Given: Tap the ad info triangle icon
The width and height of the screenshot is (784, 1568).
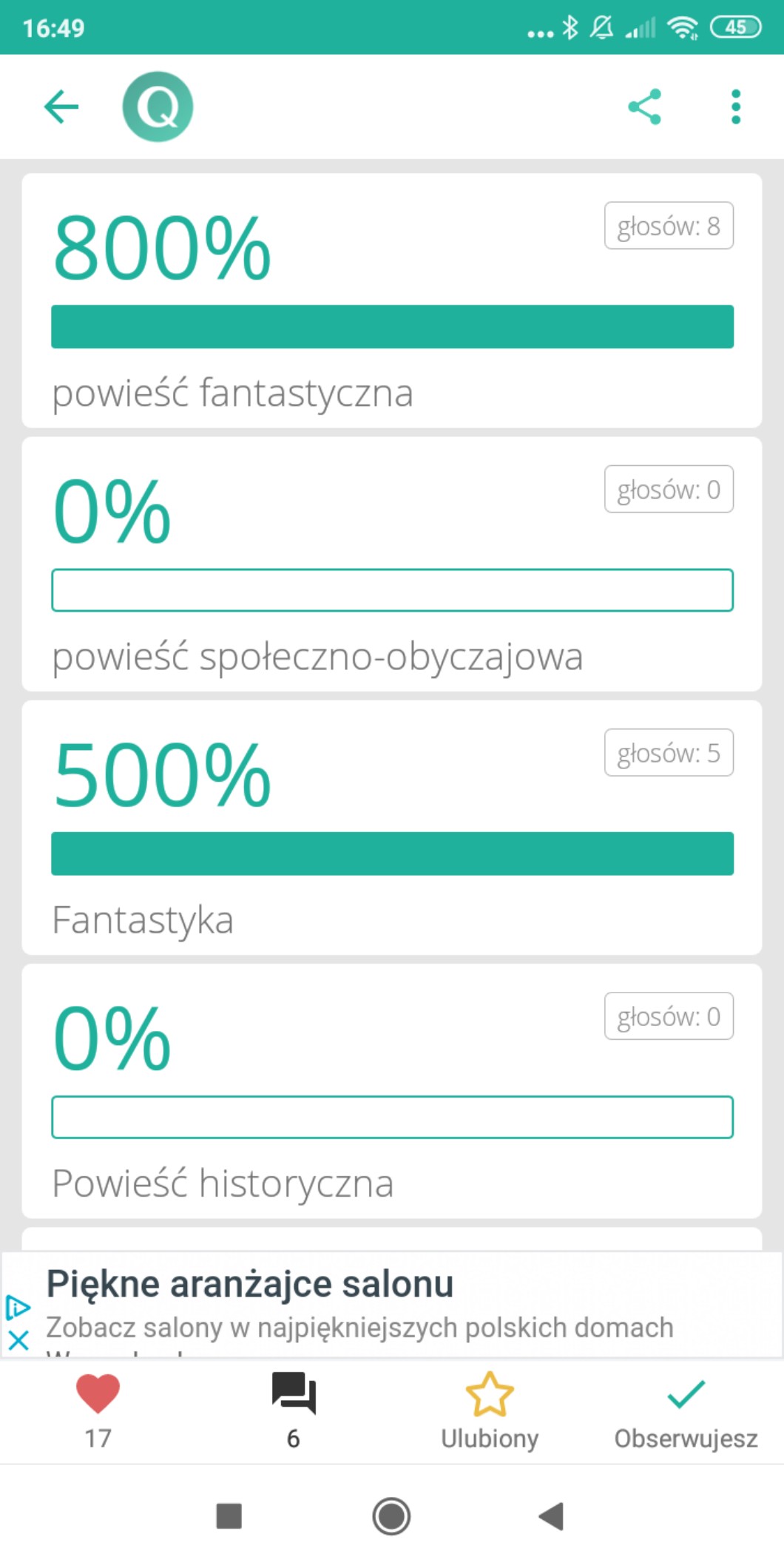Looking at the screenshot, I should 18,1308.
